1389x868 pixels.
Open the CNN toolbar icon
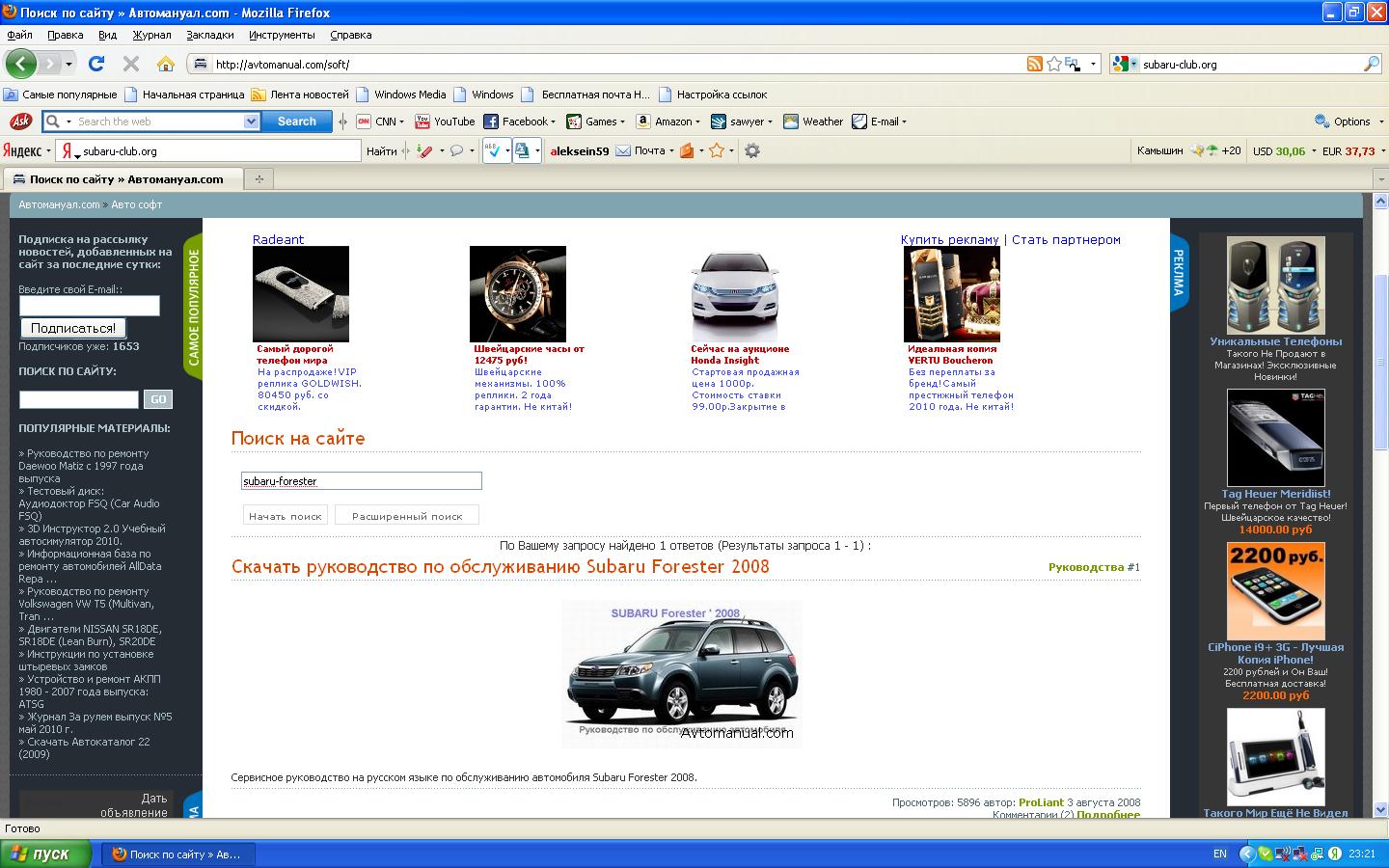click(364, 122)
